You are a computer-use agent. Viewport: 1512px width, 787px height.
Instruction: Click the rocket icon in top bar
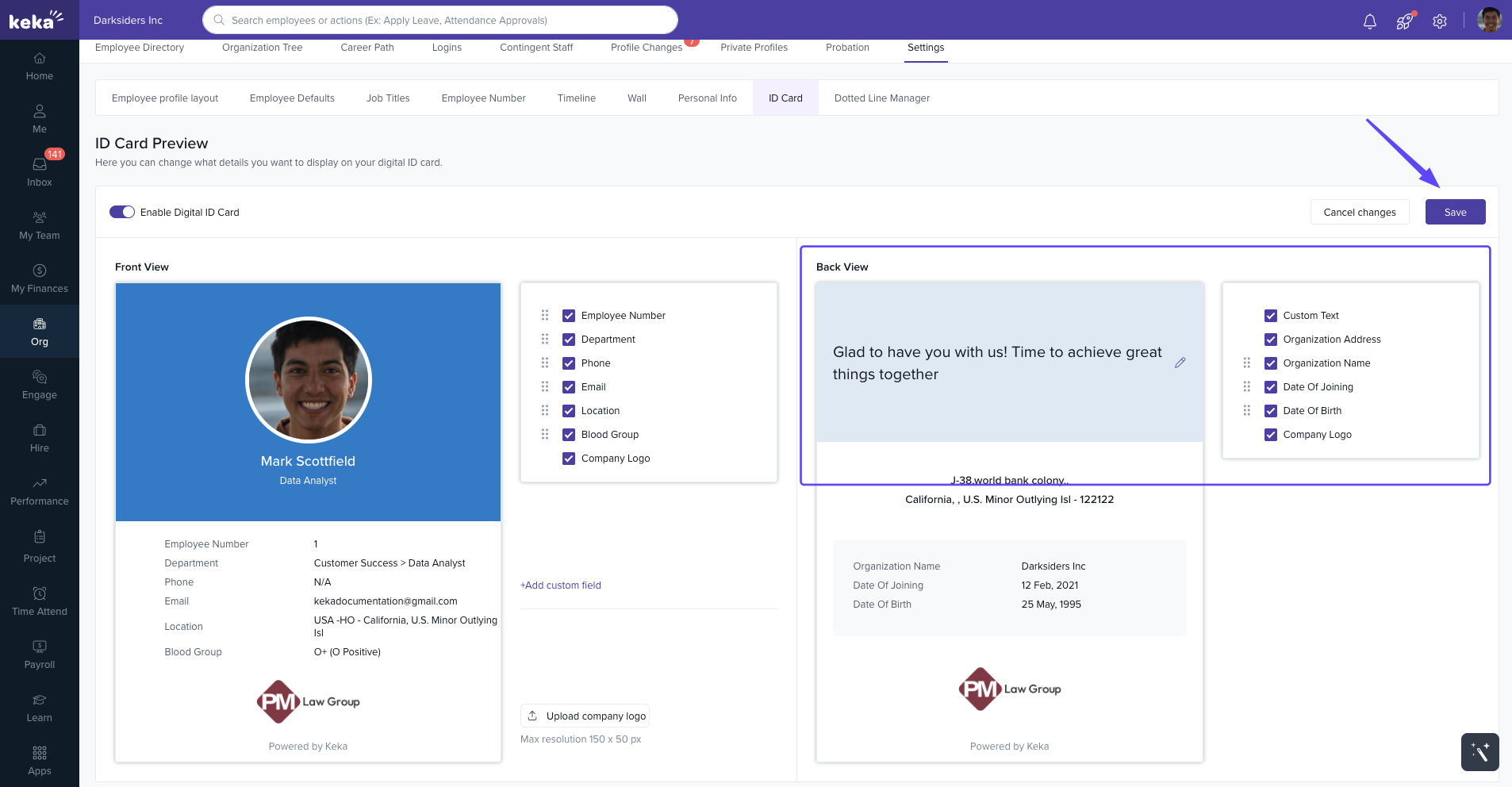coord(1404,21)
